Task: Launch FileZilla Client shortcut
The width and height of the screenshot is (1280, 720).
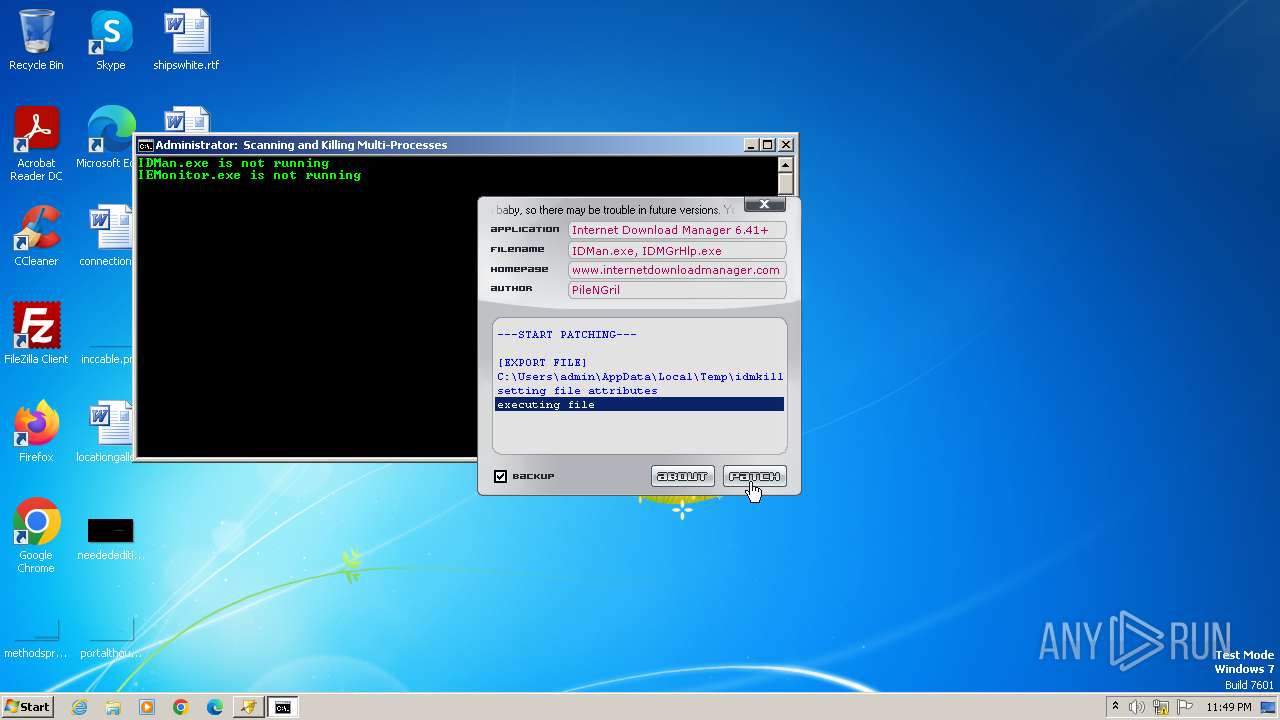Action: tap(36, 334)
